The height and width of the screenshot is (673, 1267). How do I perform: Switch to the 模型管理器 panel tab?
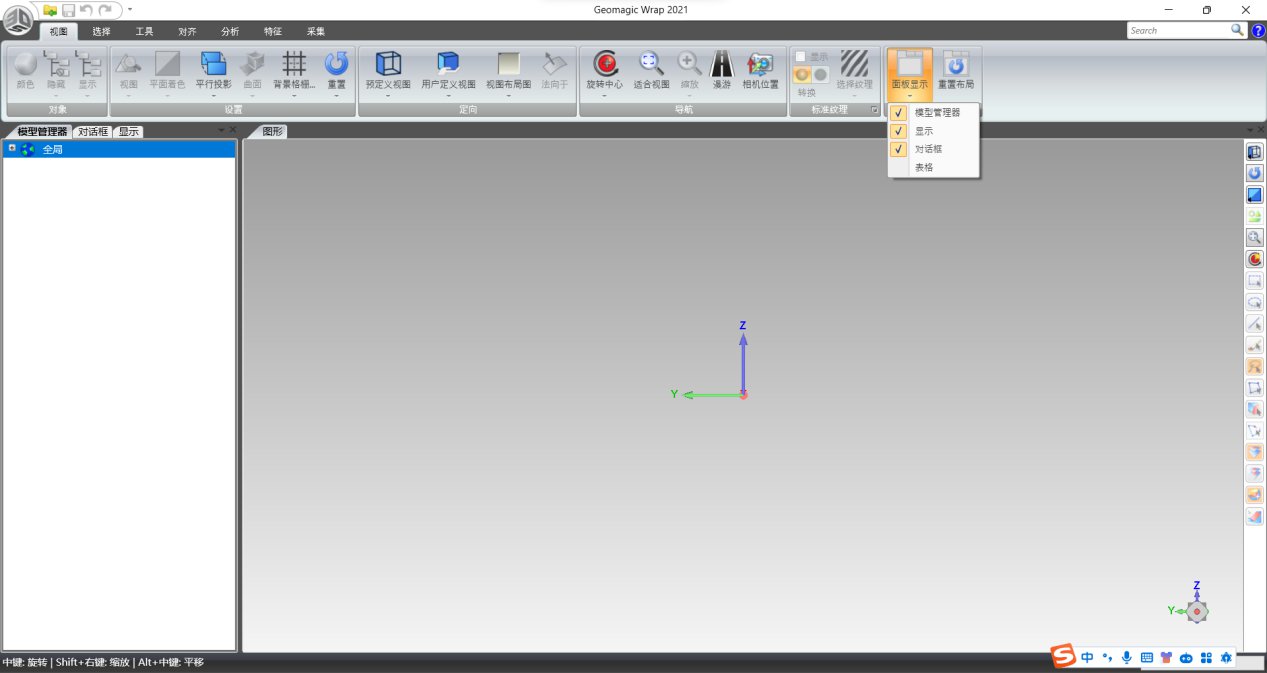point(41,131)
